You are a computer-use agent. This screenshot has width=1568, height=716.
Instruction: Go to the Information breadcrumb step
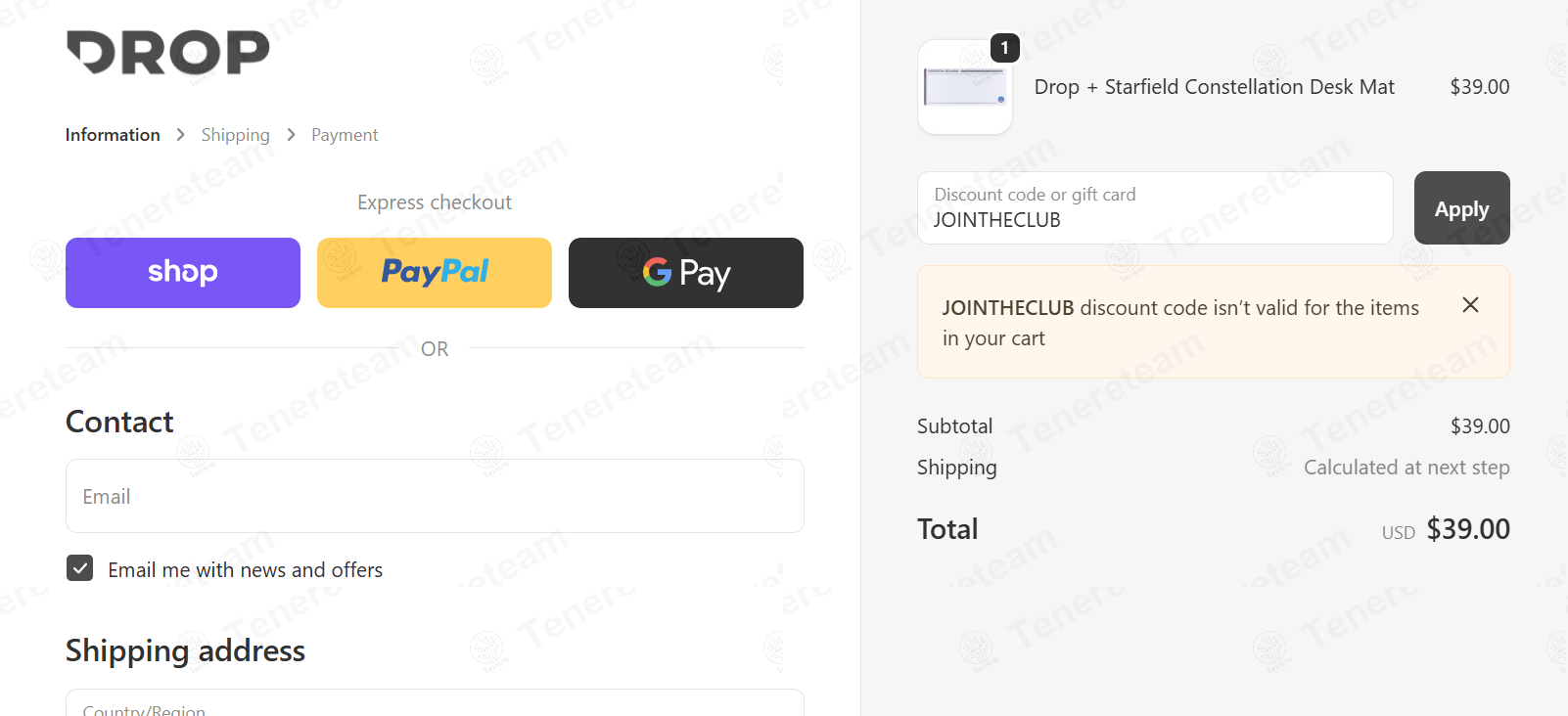click(x=113, y=135)
